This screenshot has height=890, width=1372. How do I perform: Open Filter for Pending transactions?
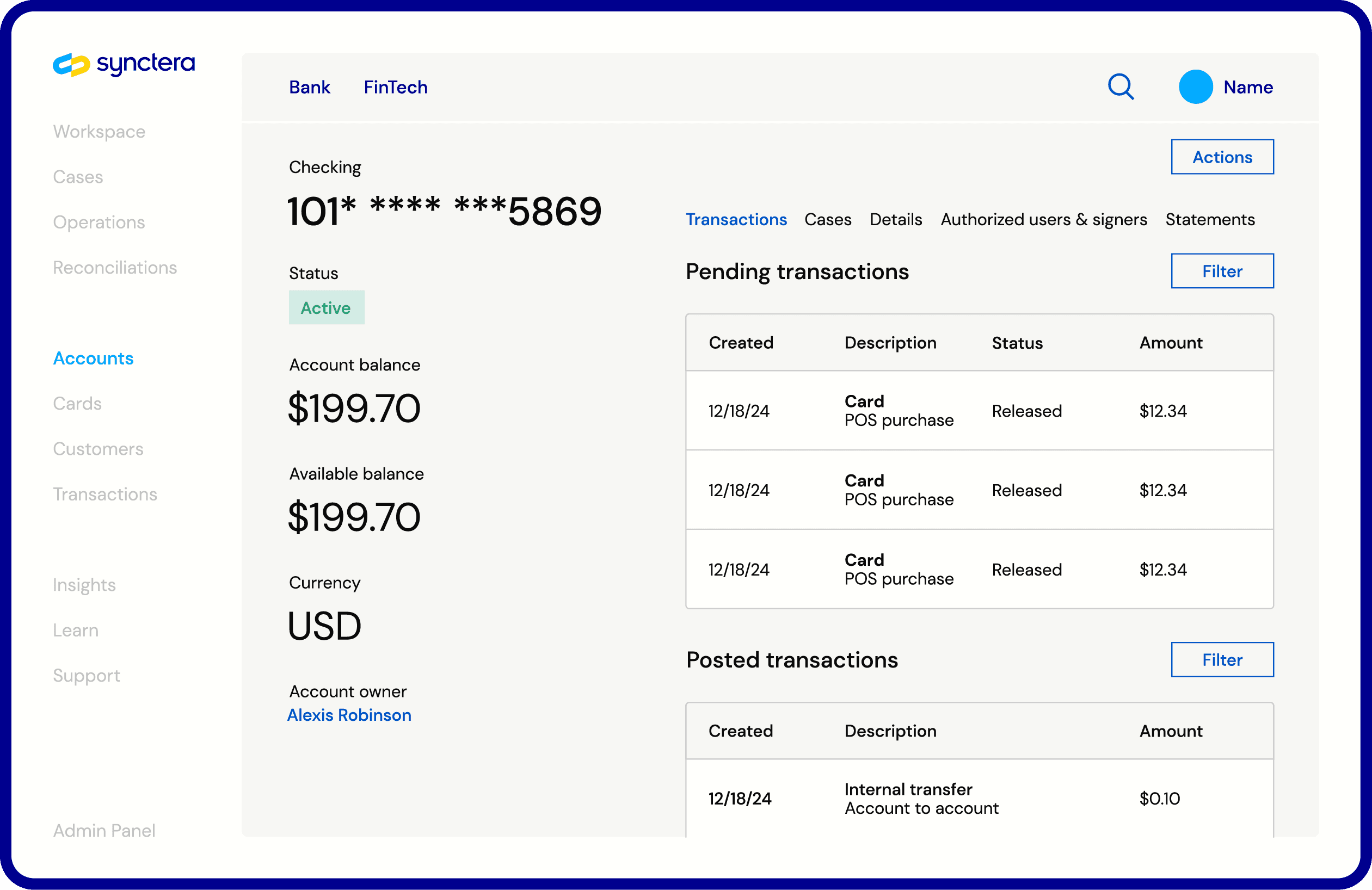point(1222,271)
